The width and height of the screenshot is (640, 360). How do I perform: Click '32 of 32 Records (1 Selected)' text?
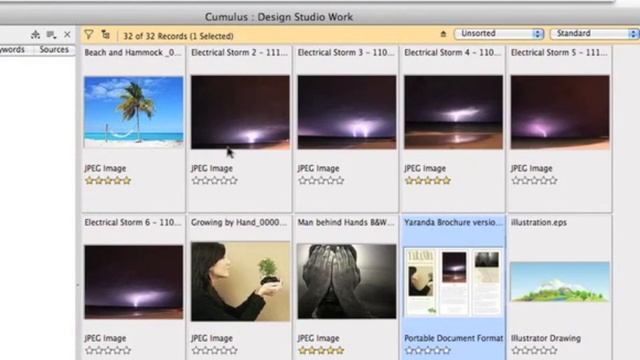pos(178,36)
